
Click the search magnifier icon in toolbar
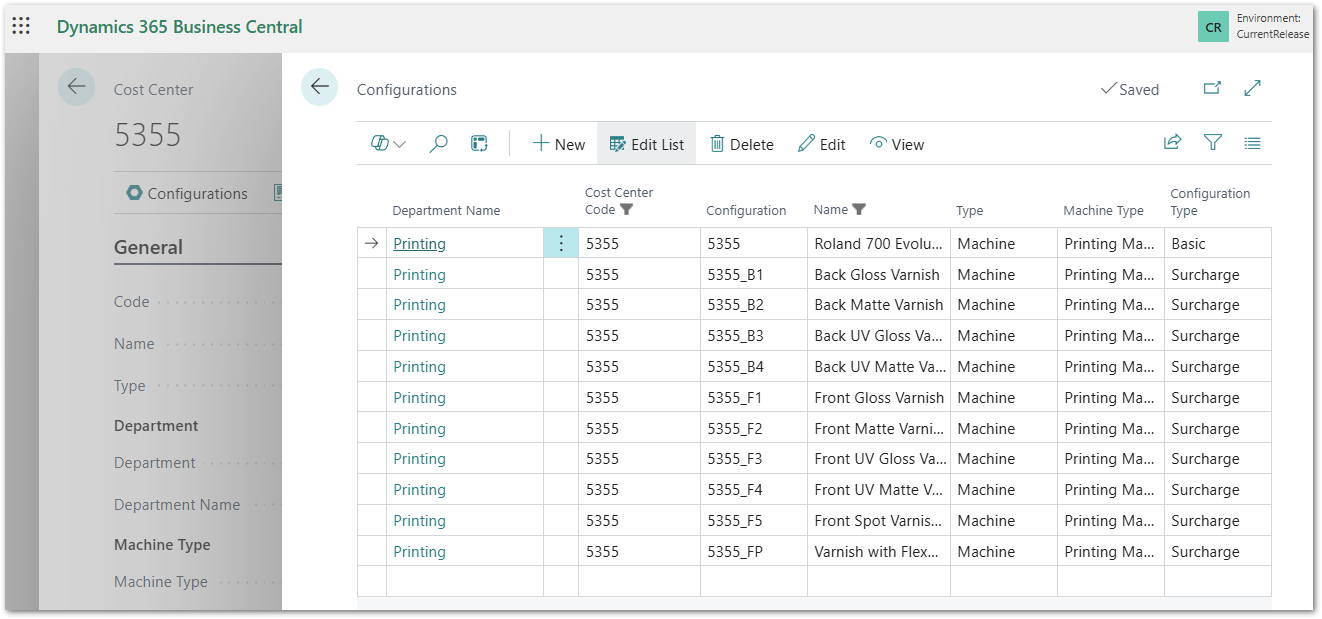pos(438,144)
